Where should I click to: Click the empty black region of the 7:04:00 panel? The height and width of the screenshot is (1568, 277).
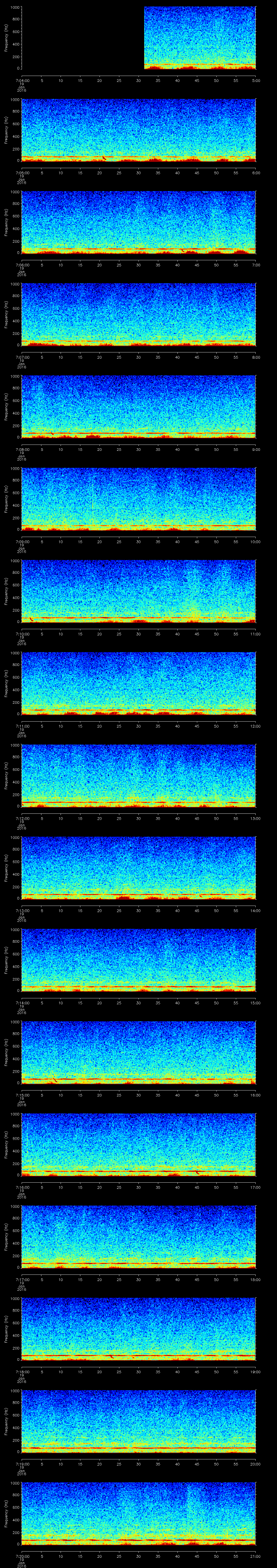coord(83,38)
